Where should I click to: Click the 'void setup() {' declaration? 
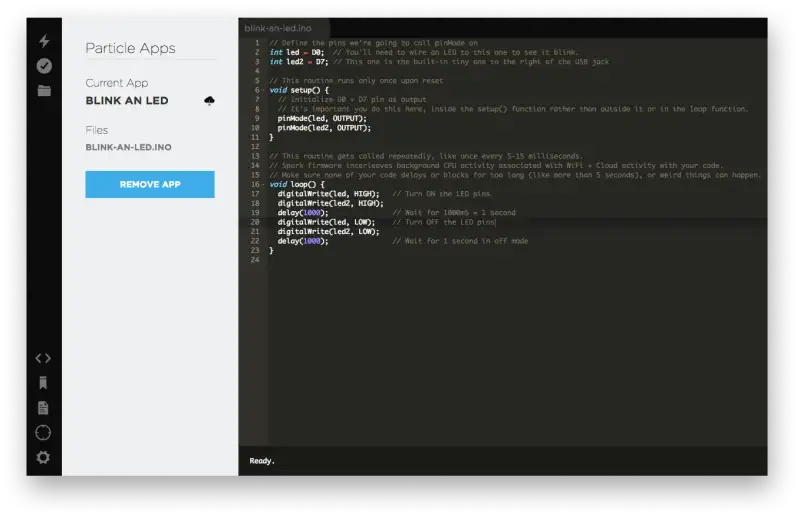tap(299, 90)
